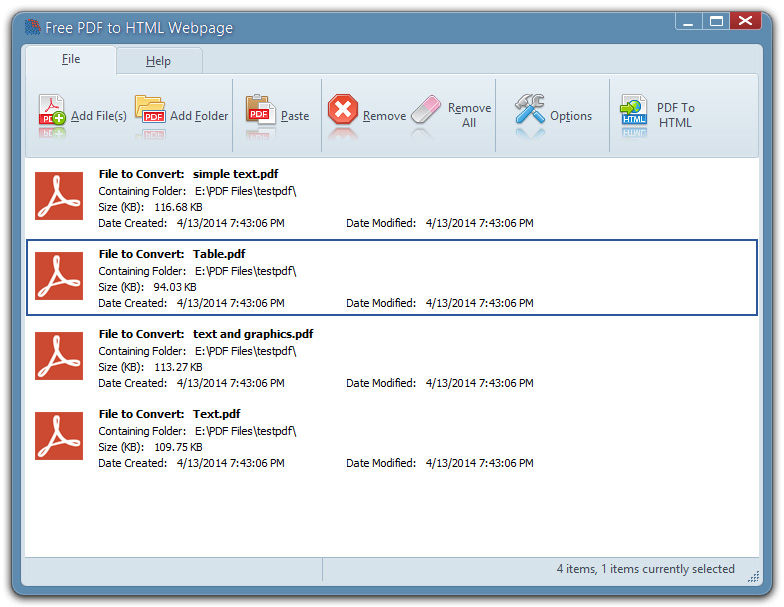Click the Add File(s) label
The width and height of the screenshot is (784, 607).
click(x=99, y=116)
